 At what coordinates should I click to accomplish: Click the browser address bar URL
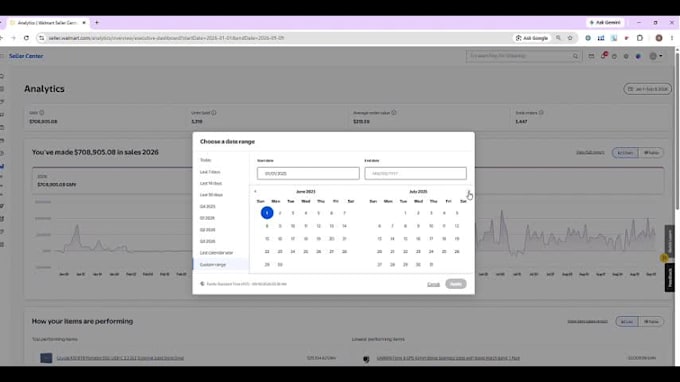point(166,38)
